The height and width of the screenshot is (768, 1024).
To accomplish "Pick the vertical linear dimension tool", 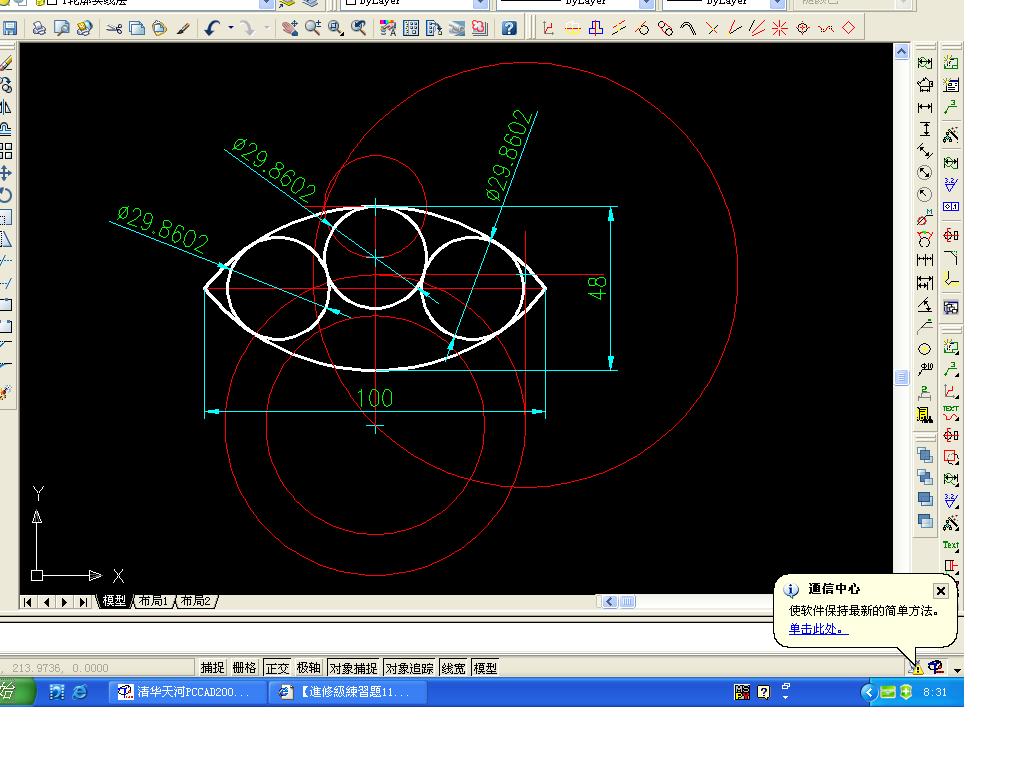I will pos(925,129).
